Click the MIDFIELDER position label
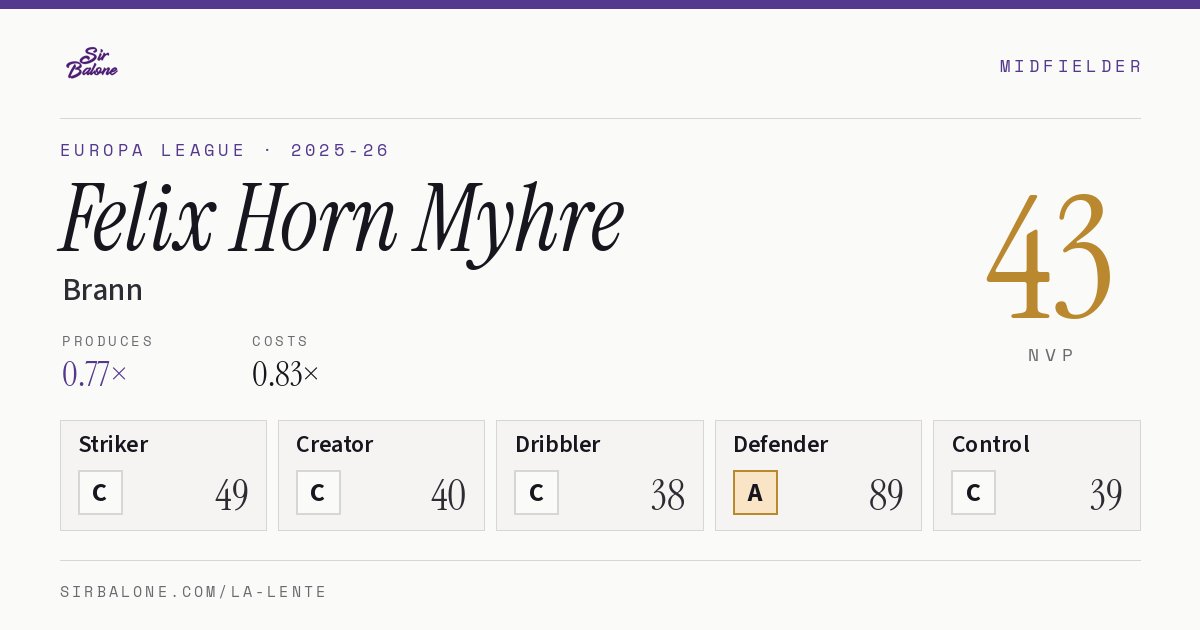Screen dimensions: 1200x630 [x=1071, y=66]
